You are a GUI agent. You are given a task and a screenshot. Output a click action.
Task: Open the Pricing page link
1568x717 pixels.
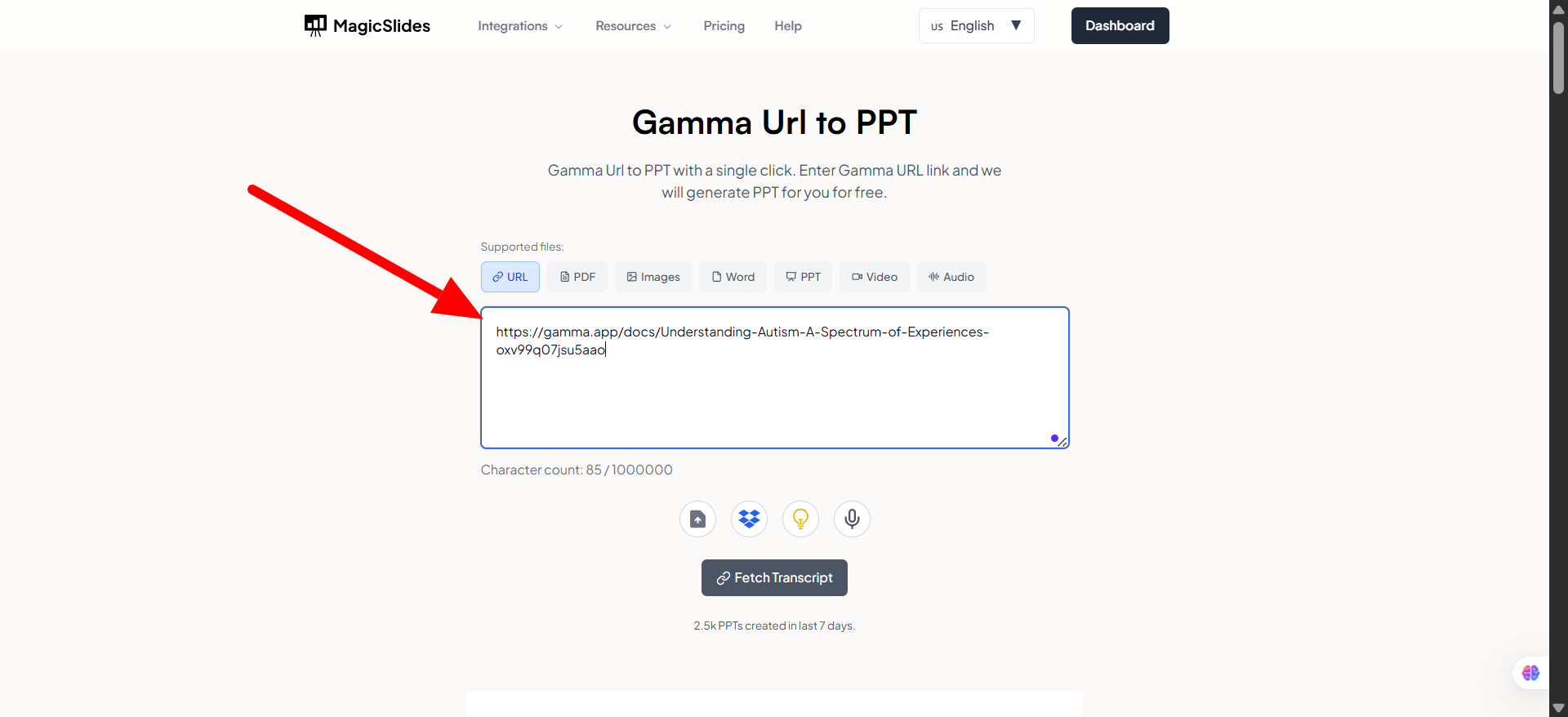[724, 26]
